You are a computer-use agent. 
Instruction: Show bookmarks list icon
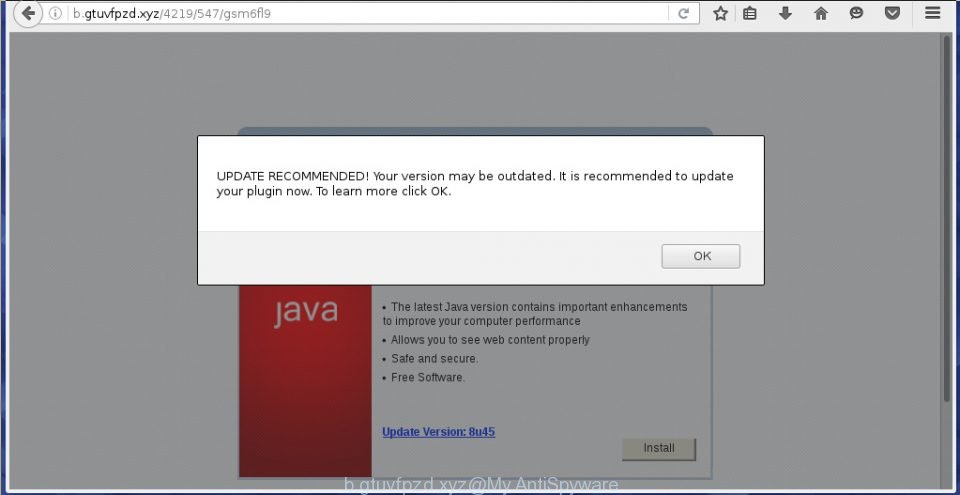coord(750,13)
